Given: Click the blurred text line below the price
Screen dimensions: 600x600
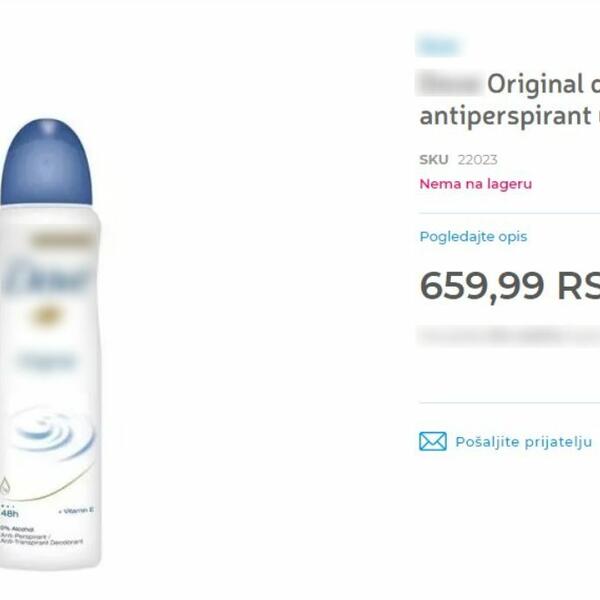Looking at the screenshot, I should pos(509,336).
